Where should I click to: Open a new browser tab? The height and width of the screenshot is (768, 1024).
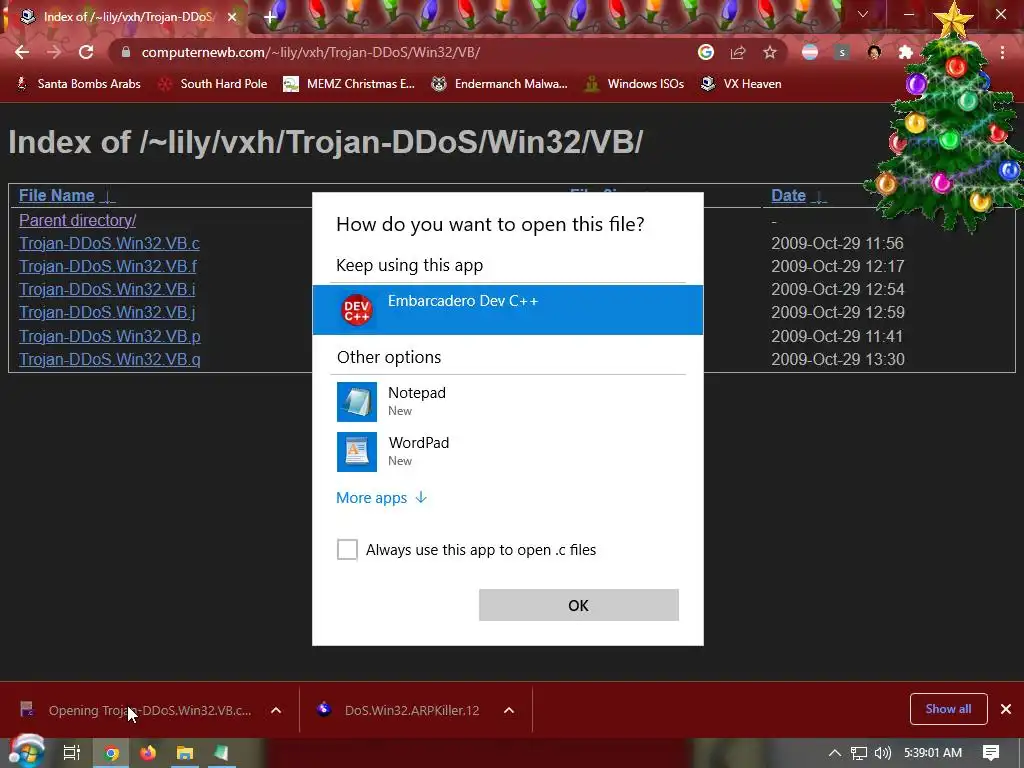[x=270, y=17]
